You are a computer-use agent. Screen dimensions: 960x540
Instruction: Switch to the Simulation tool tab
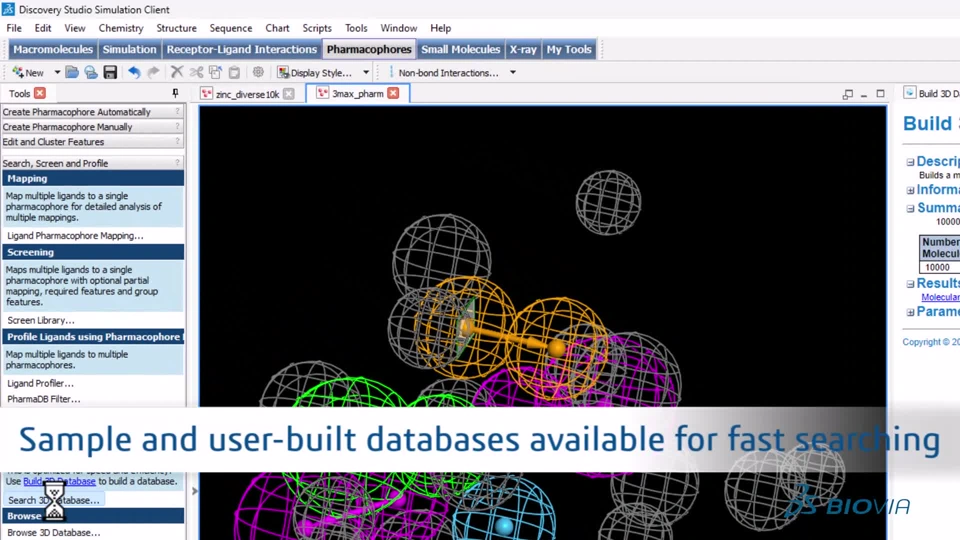pyautogui.click(x=129, y=50)
